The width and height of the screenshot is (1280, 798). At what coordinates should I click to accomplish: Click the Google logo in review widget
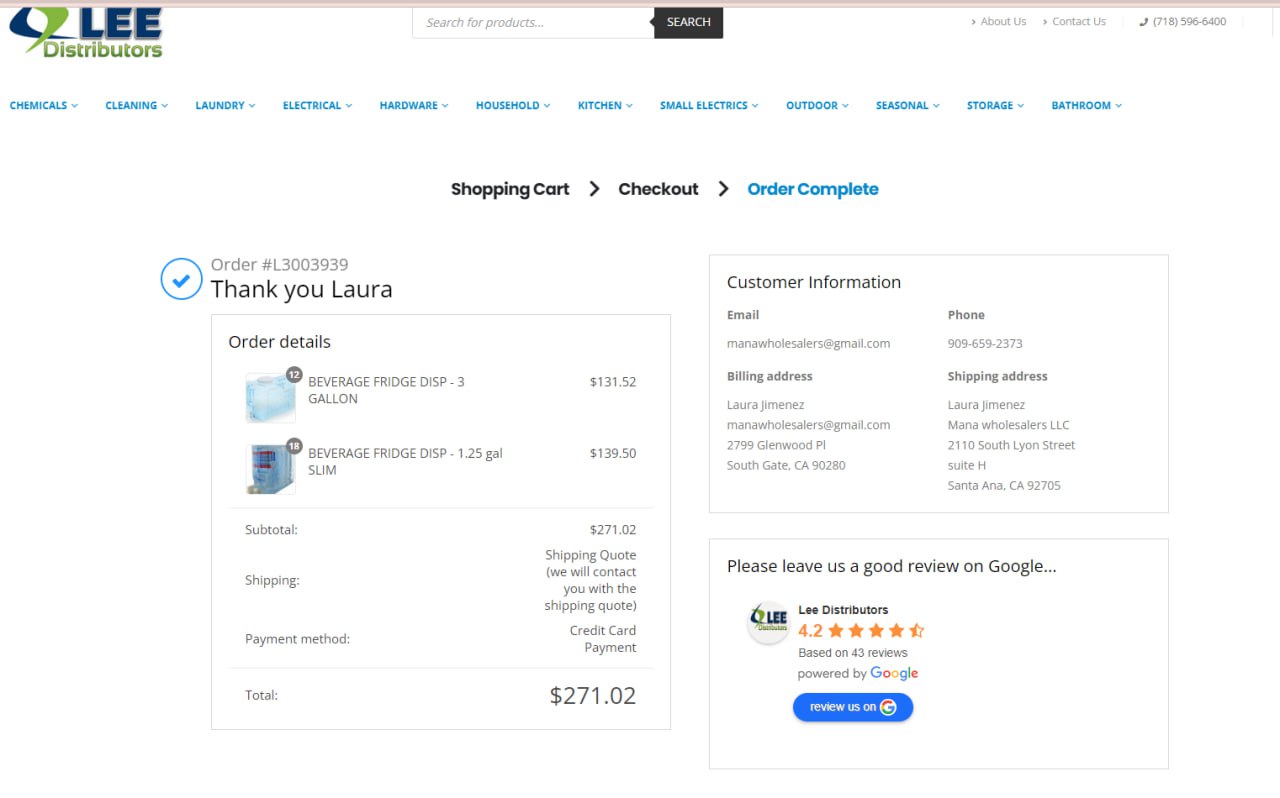894,673
